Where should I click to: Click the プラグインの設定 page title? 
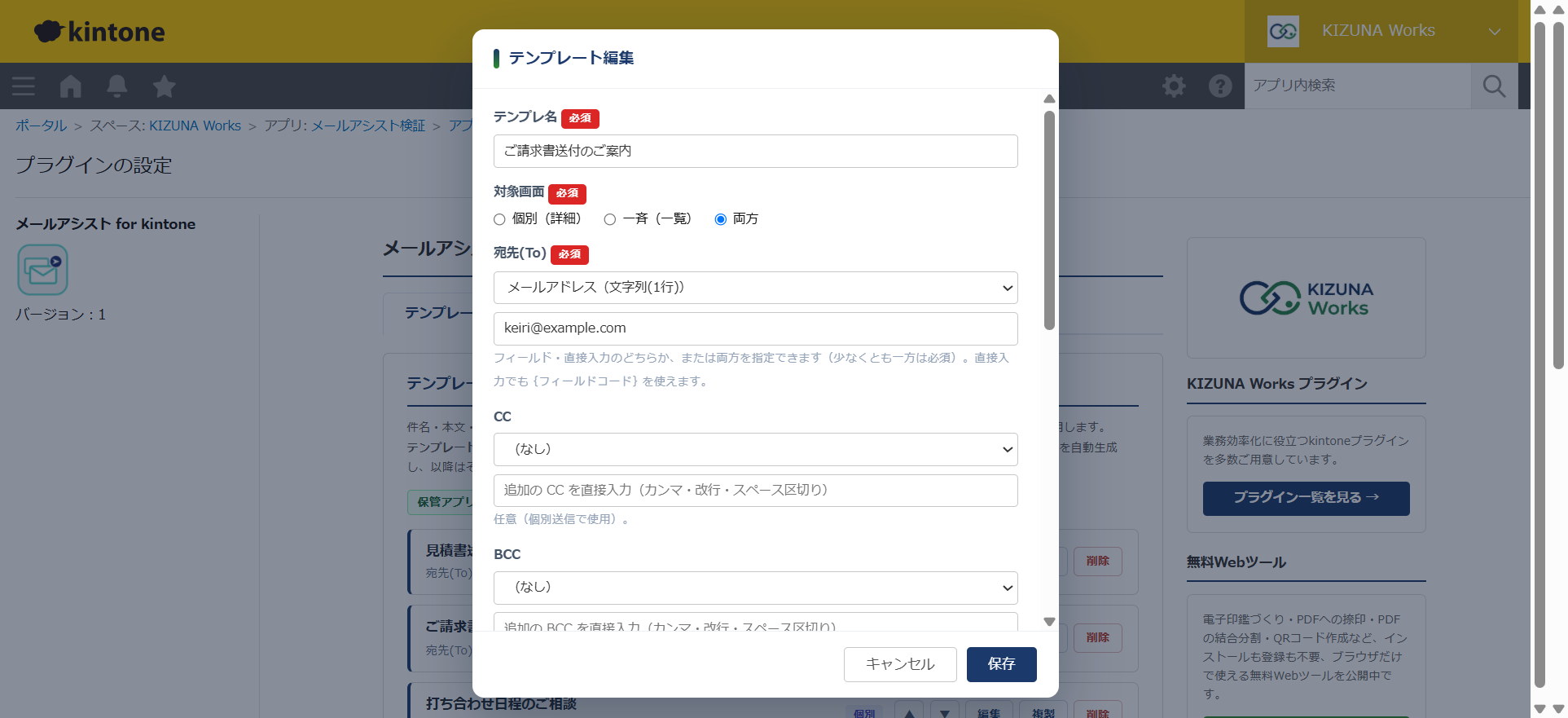point(94,165)
